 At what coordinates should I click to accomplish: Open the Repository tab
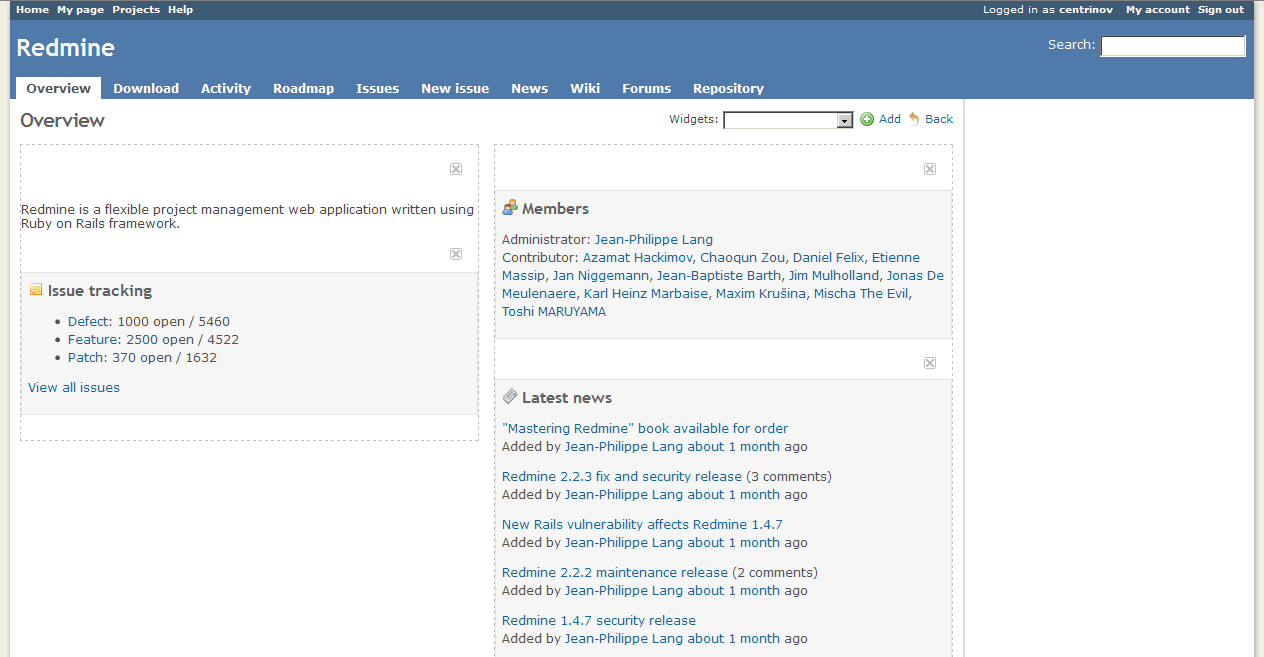point(728,88)
